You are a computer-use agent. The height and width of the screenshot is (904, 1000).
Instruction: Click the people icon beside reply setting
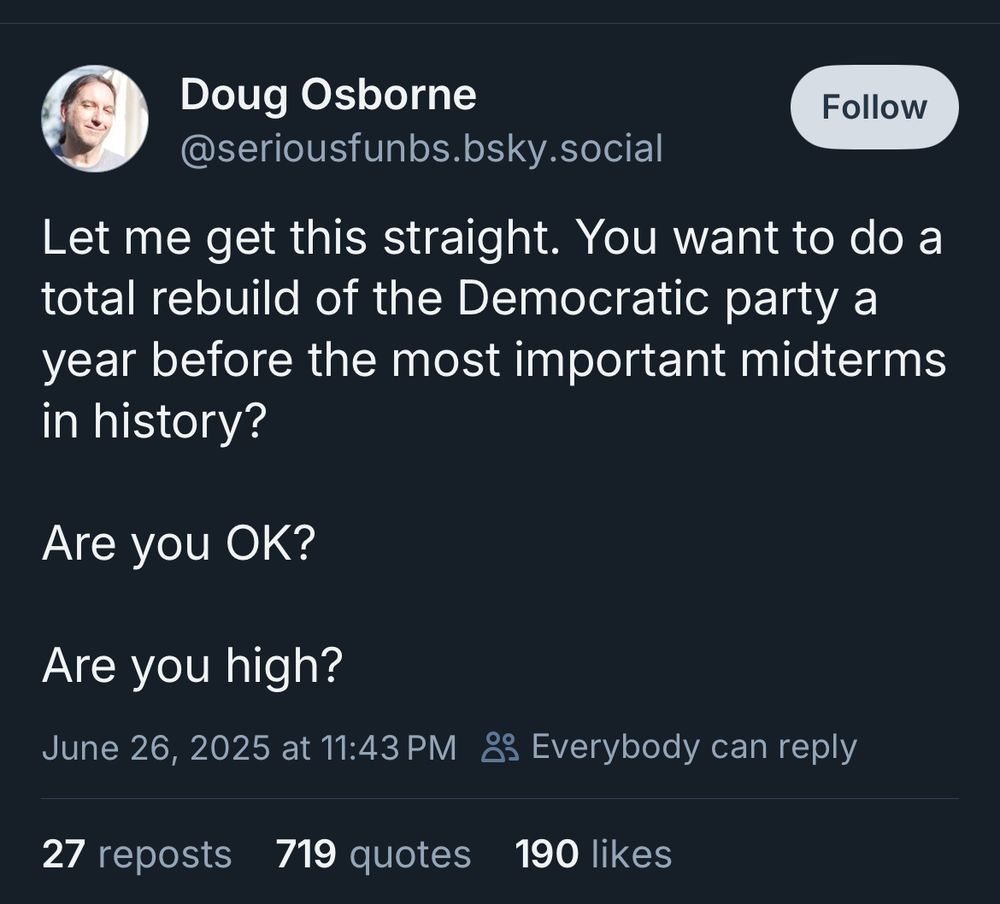[499, 747]
